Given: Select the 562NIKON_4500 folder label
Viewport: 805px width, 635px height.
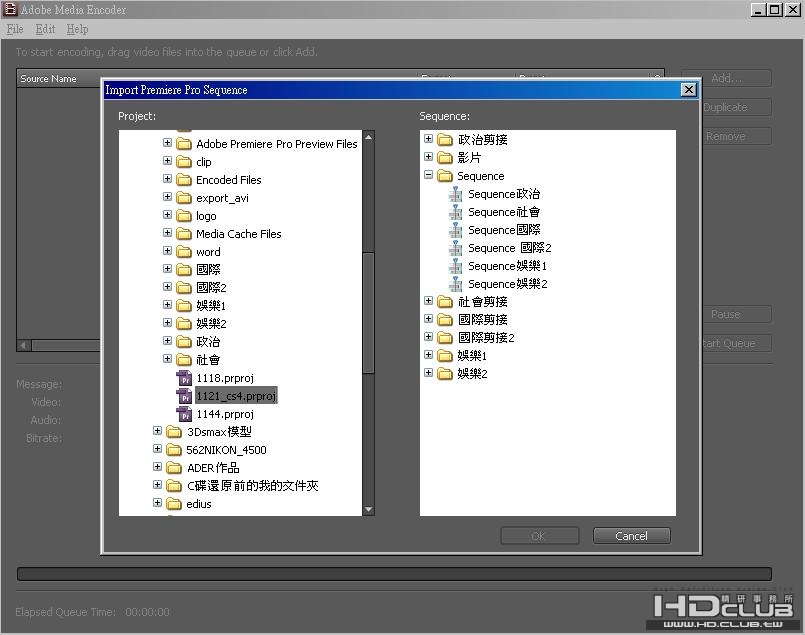Looking at the screenshot, I should click(226, 450).
